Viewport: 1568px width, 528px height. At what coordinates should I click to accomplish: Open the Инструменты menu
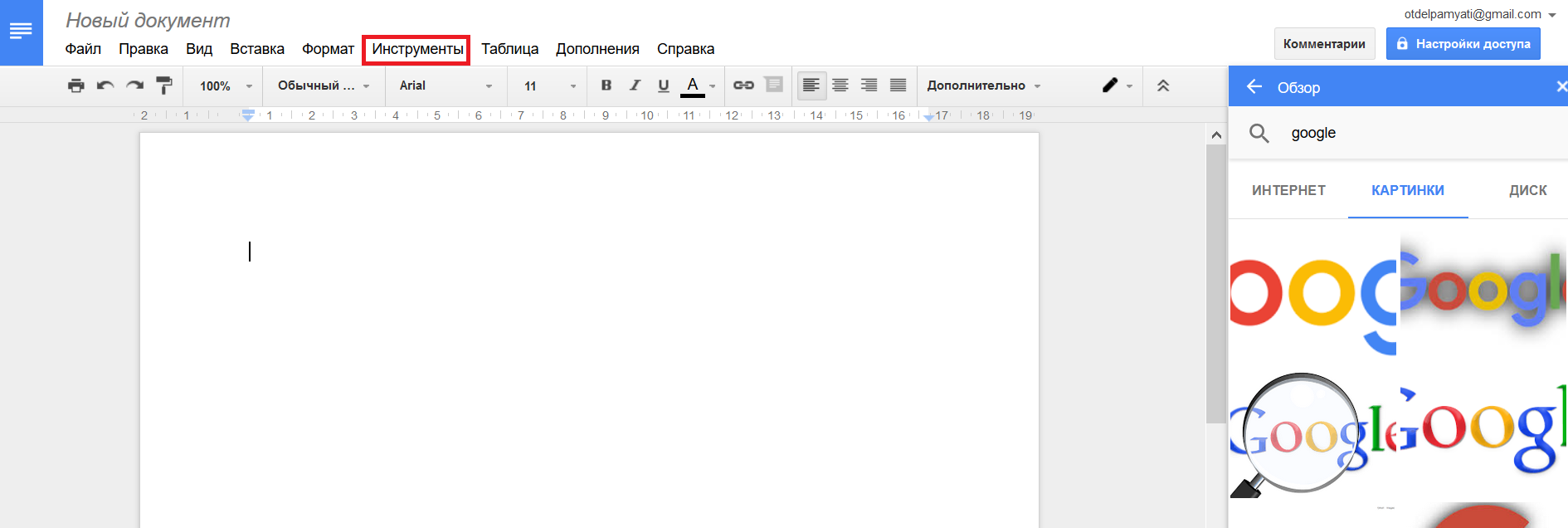(x=417, y=49)
